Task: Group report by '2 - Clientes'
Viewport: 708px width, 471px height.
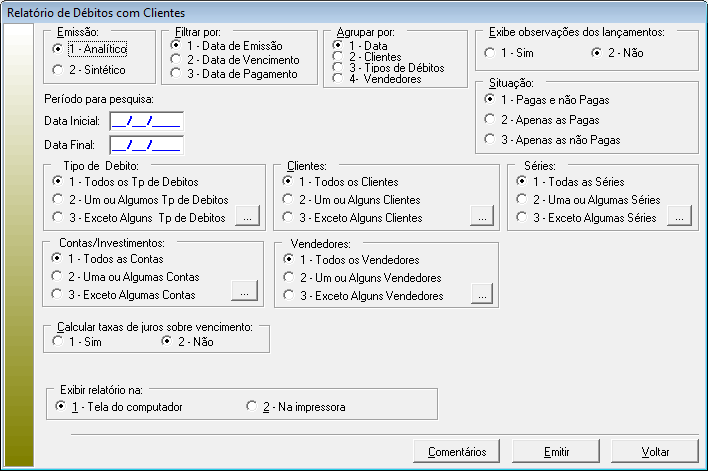Action: coord(338,57)
